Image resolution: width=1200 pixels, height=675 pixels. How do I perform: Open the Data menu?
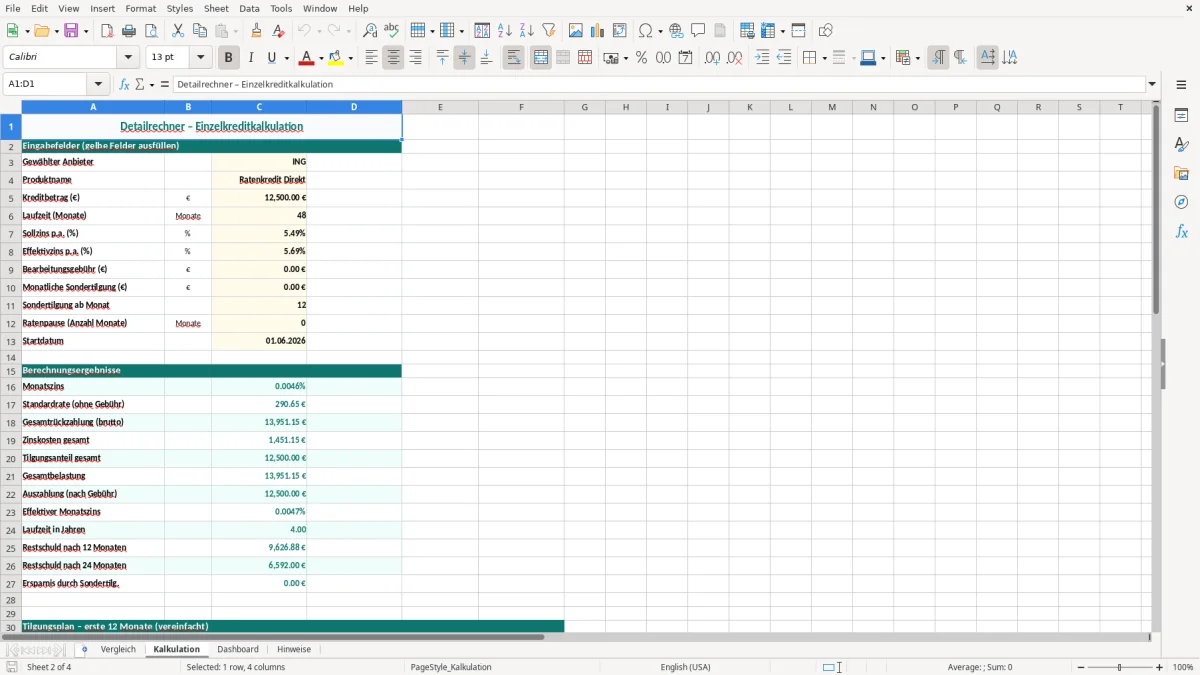[250, 8]
